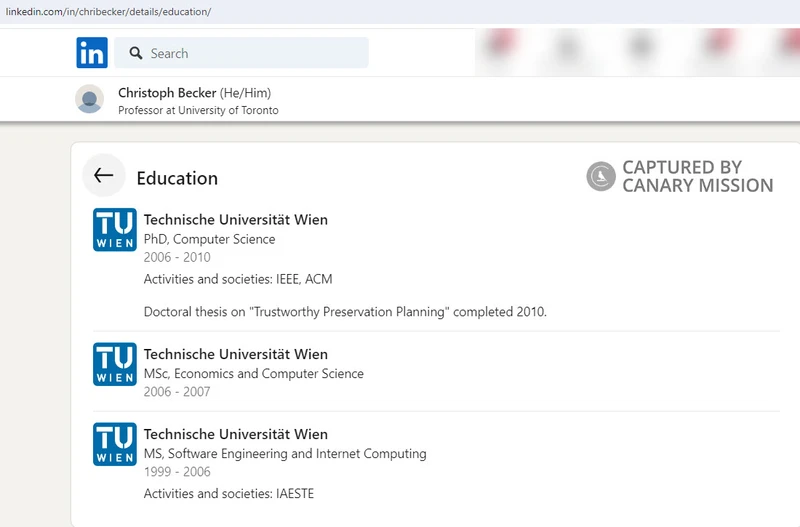
Task: Click the magnifier icon in the search box
Action: (136, 53)
